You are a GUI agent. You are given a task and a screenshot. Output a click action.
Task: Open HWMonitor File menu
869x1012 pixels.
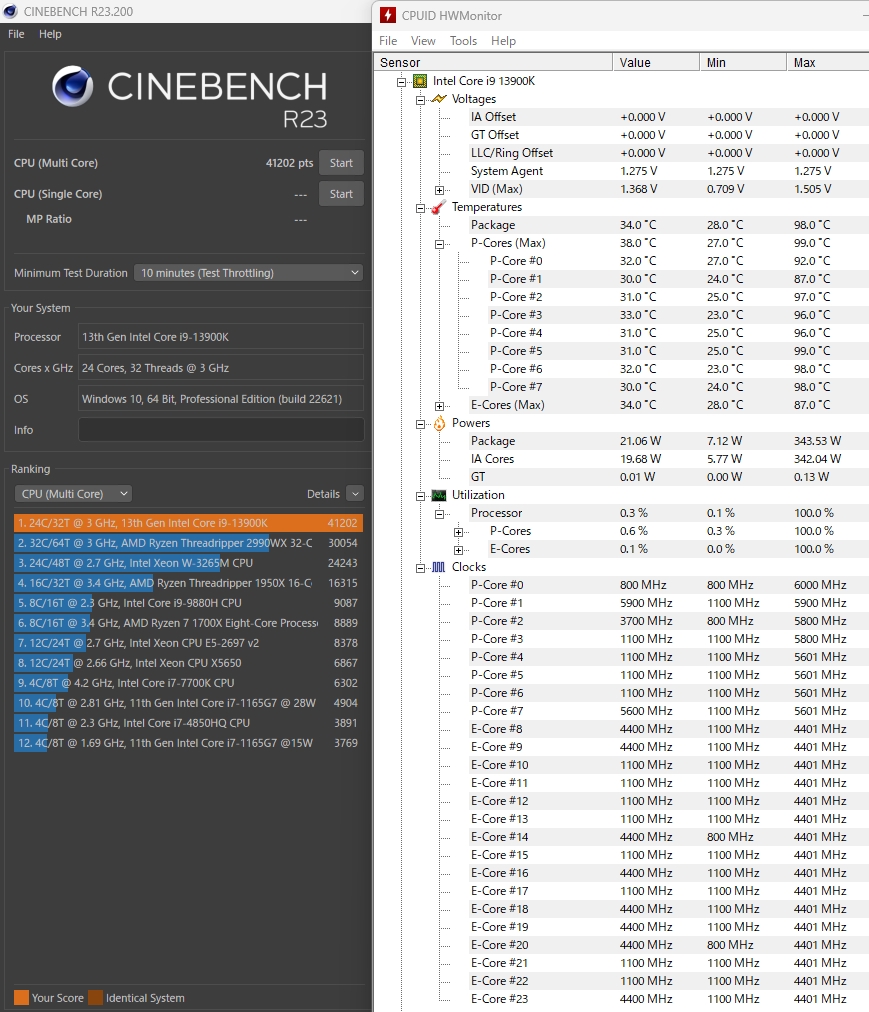(x=388, y=41)
